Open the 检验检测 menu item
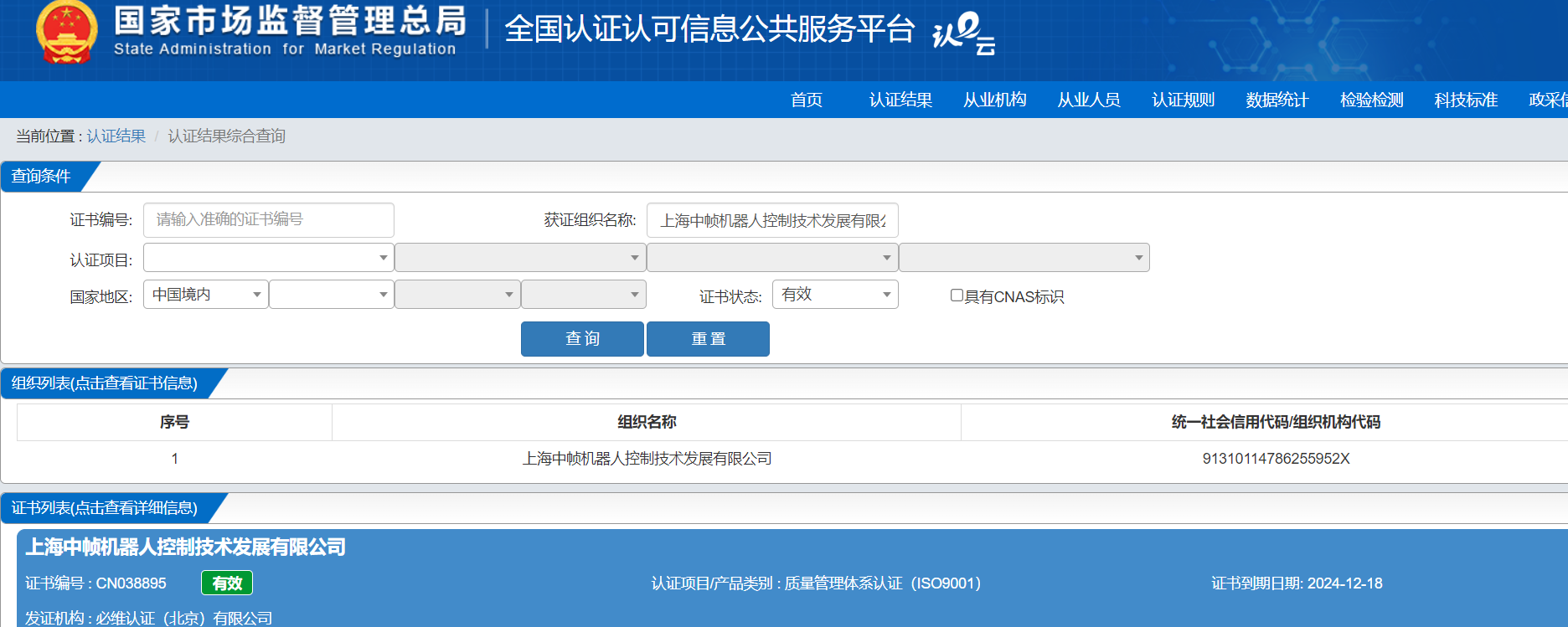Viewport: 1568px width, 627px height. [x=1372, y=100]
